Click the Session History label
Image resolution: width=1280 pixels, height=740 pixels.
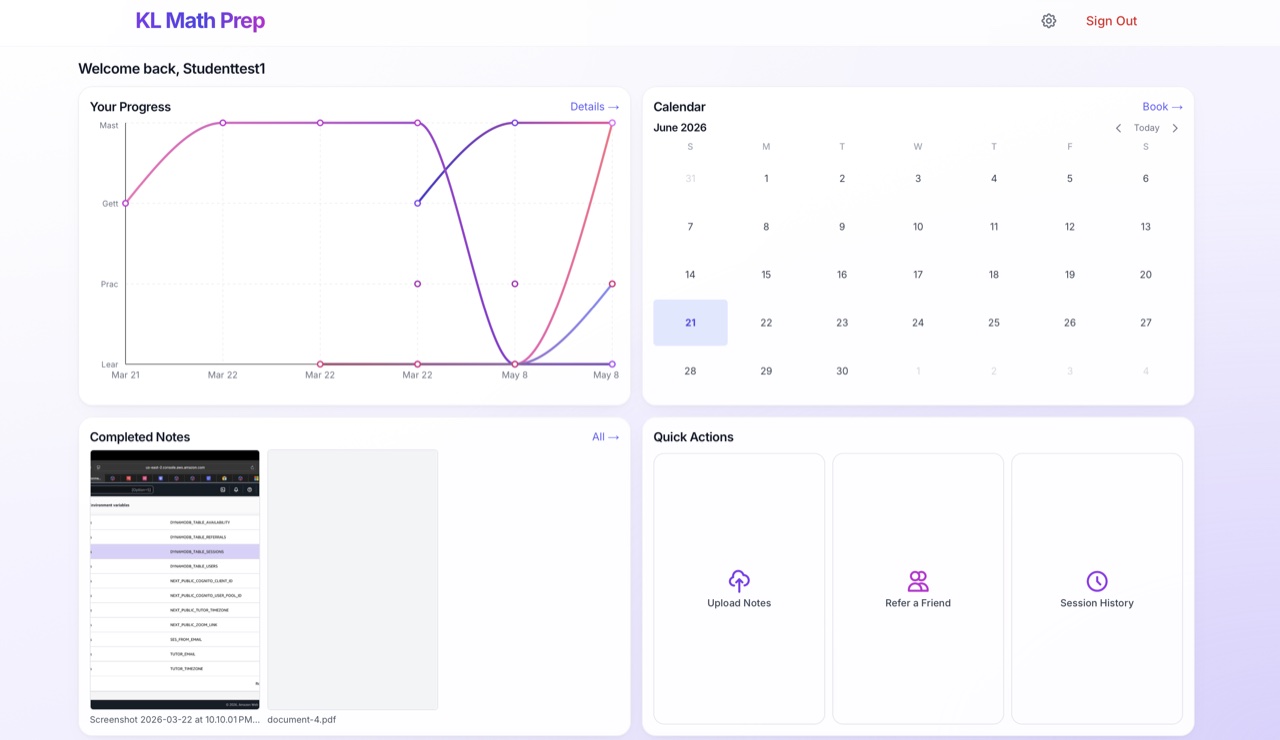(1097, 603)
